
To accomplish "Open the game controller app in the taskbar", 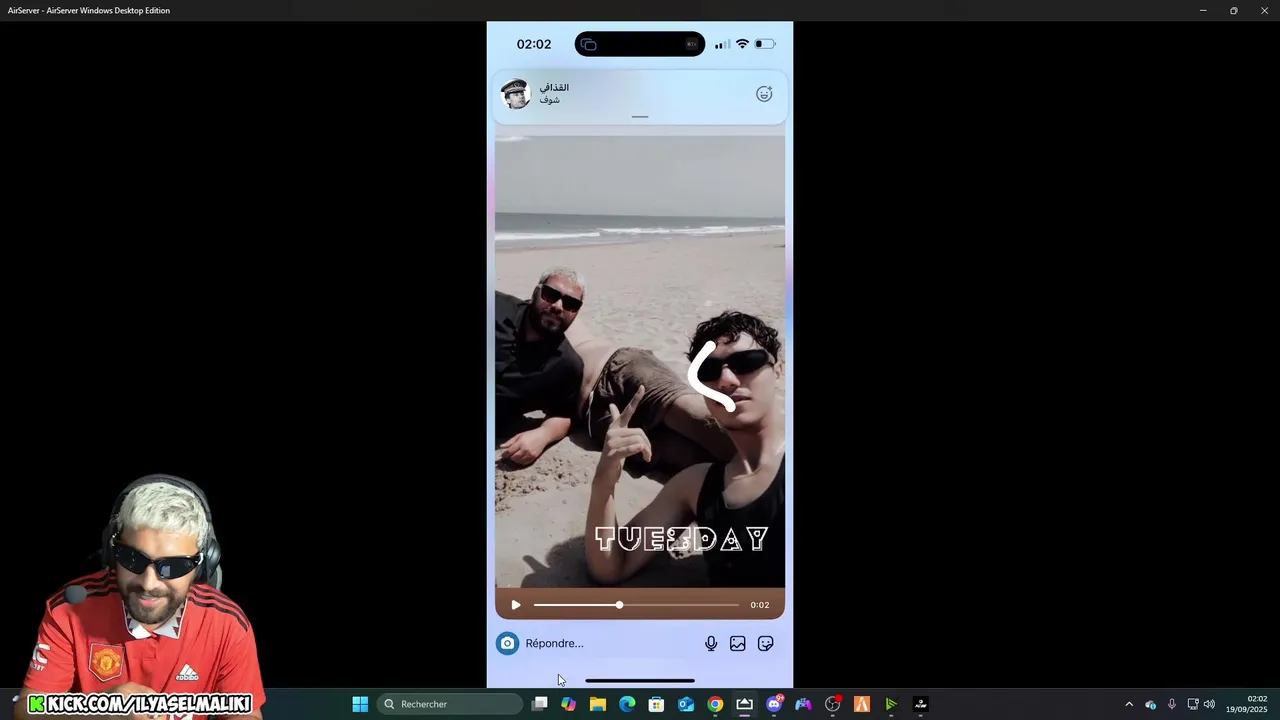I will 803,704.
